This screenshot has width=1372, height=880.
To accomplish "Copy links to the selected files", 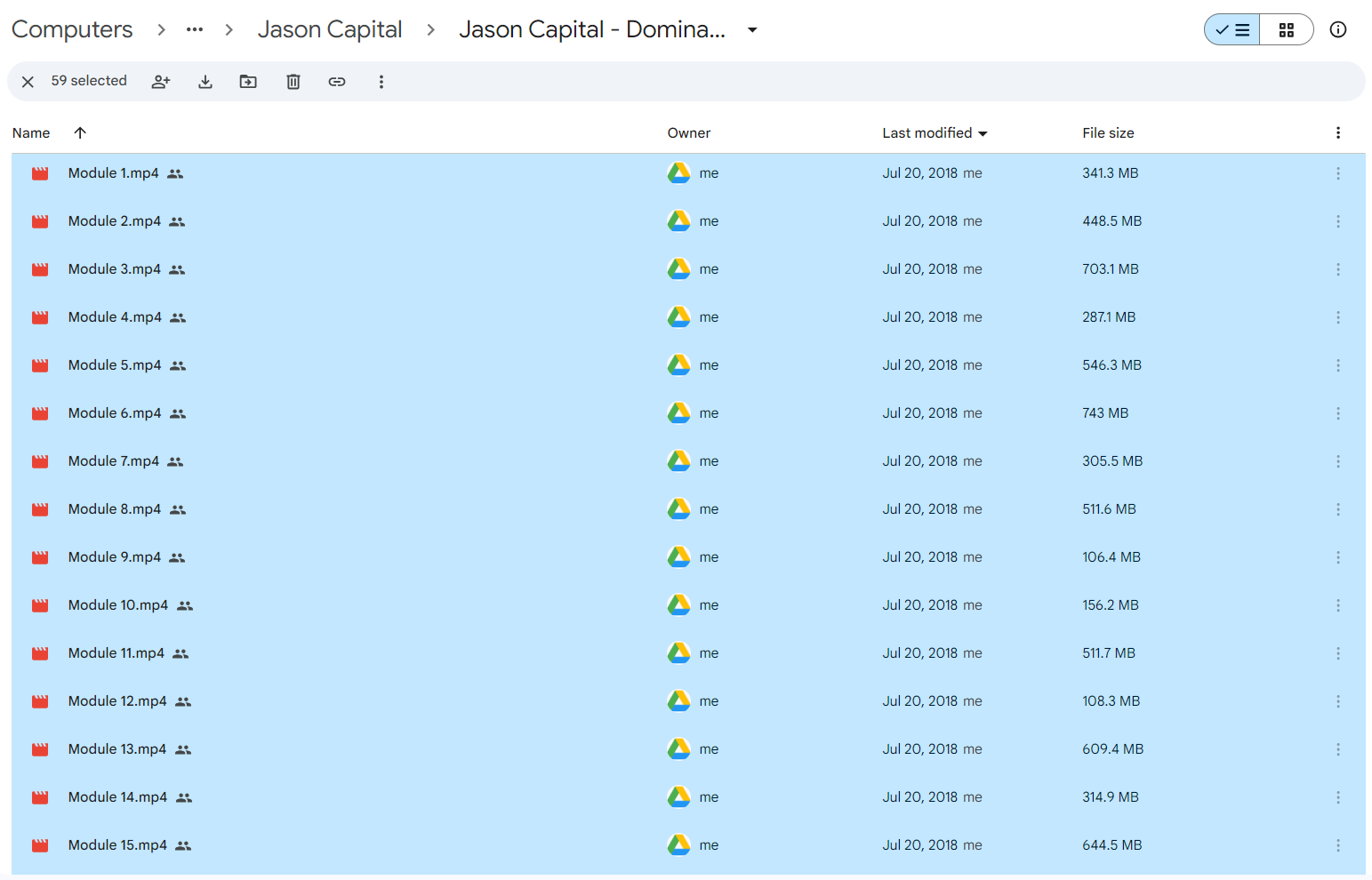I will pyautogui.click(x=337, y=82).
